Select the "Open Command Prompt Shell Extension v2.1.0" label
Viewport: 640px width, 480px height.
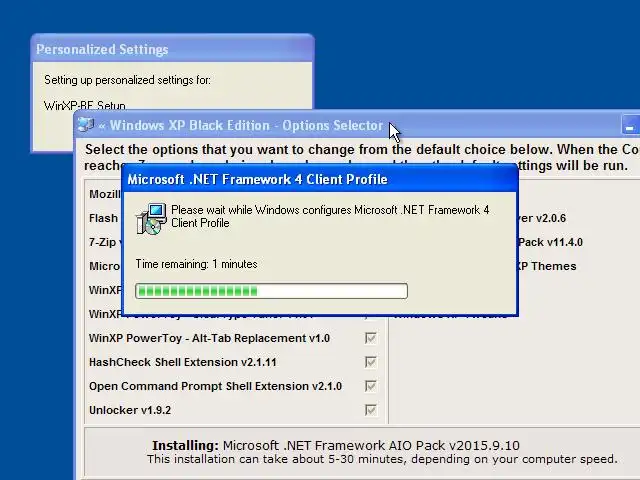[x=216, y=386]
